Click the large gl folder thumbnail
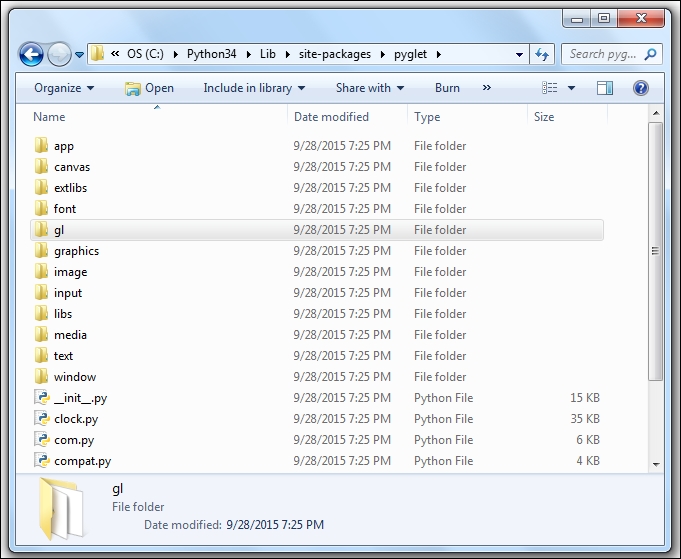The height and width of the screenshot is (559, 681). (x=61, y=508)
